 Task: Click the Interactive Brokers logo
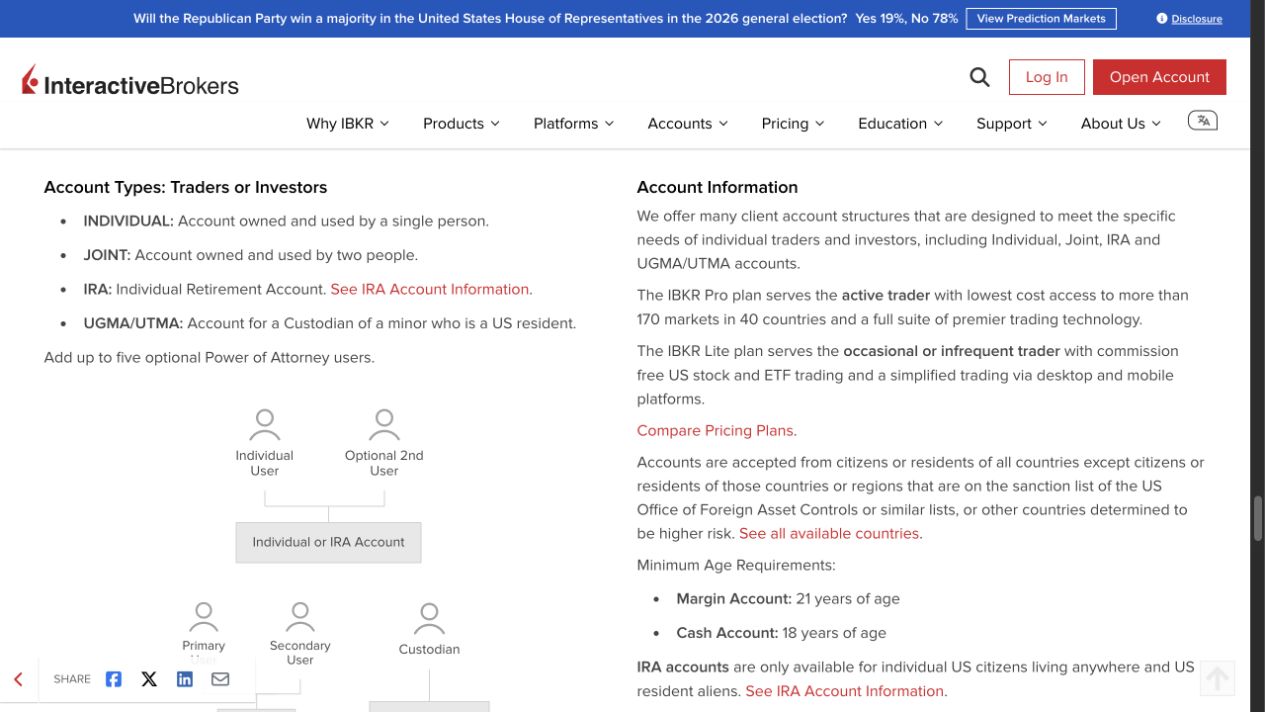[x=130, y=81]
